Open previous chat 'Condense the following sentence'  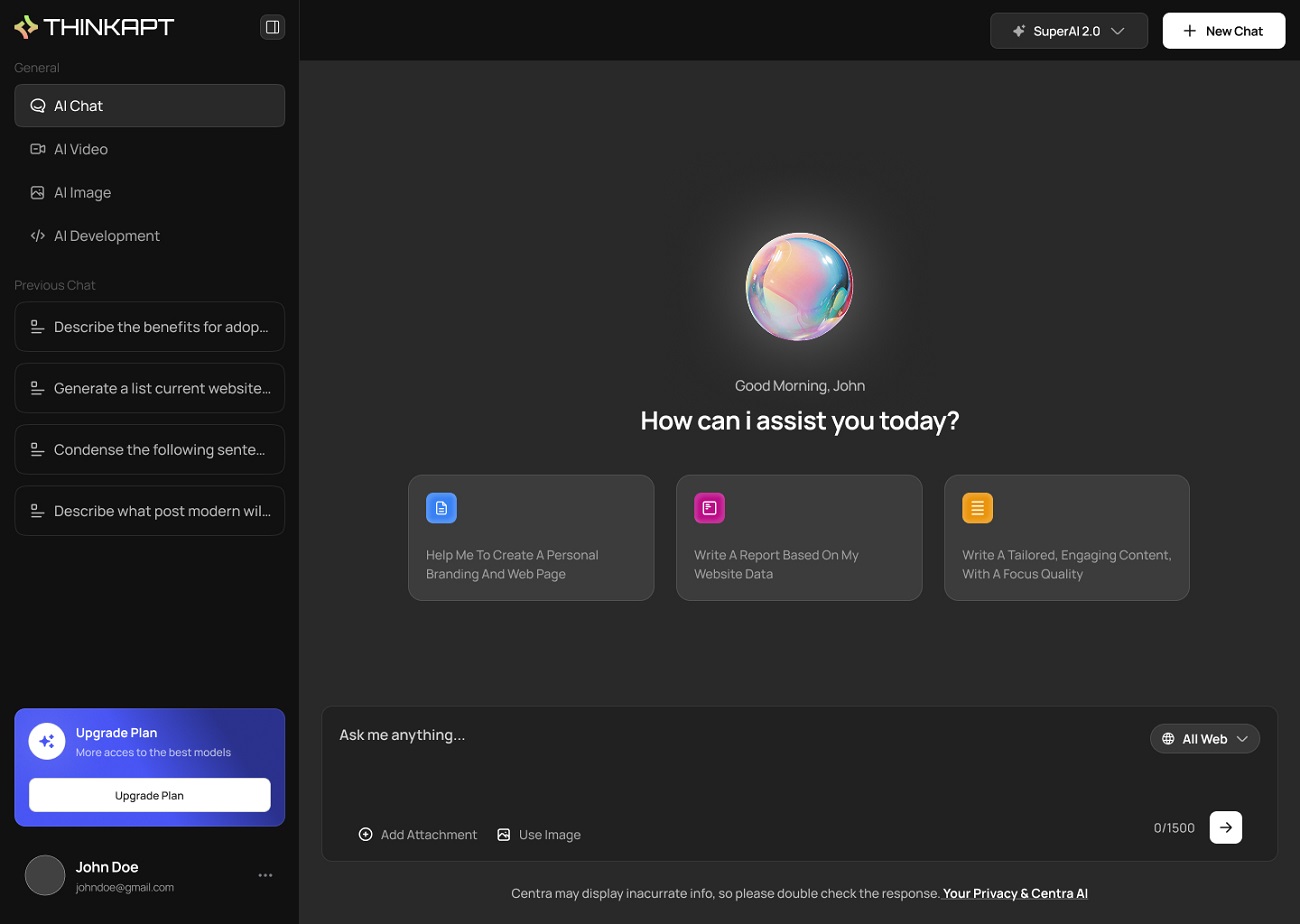[x=149, y=449]
